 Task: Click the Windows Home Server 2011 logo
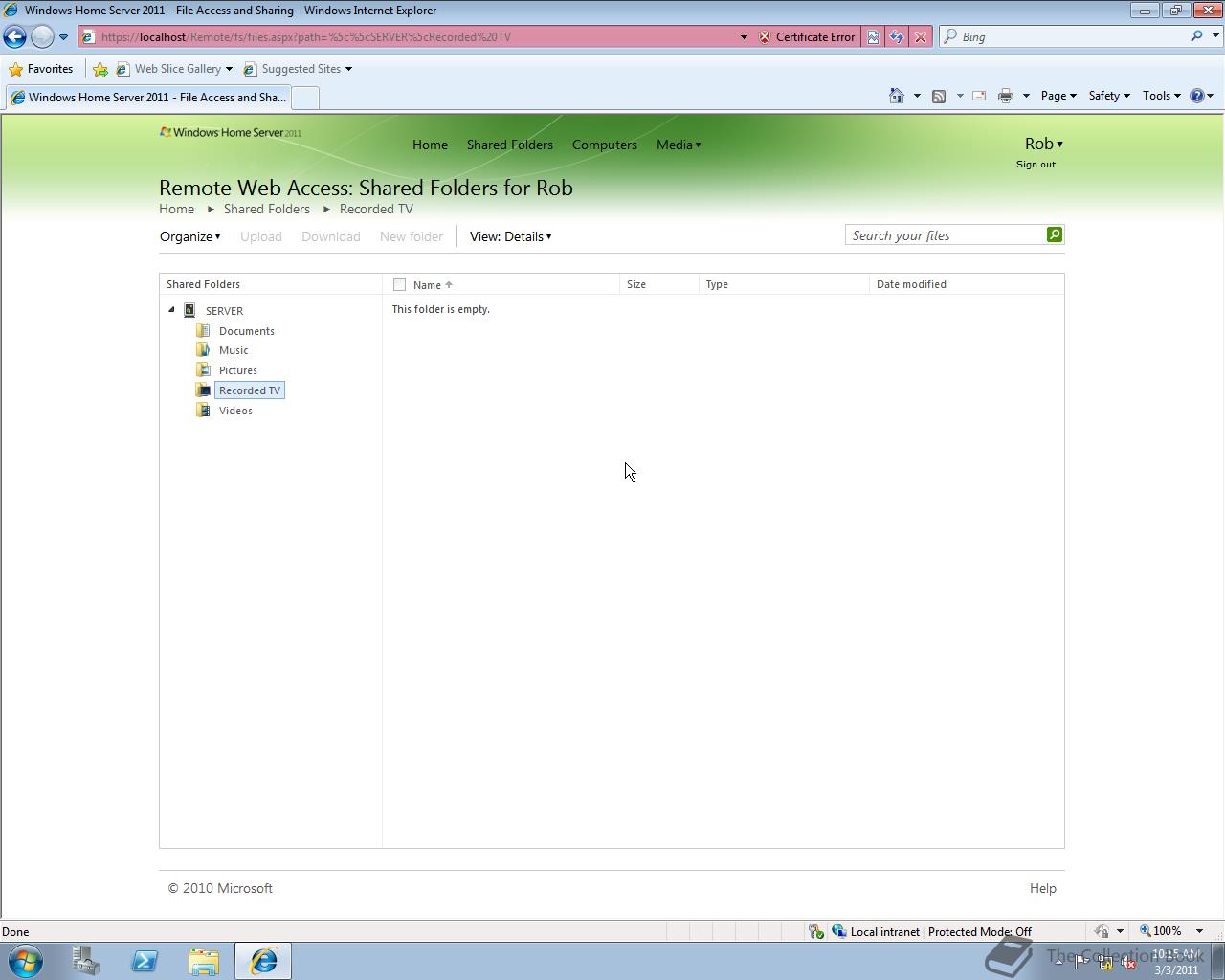(231, 132)
